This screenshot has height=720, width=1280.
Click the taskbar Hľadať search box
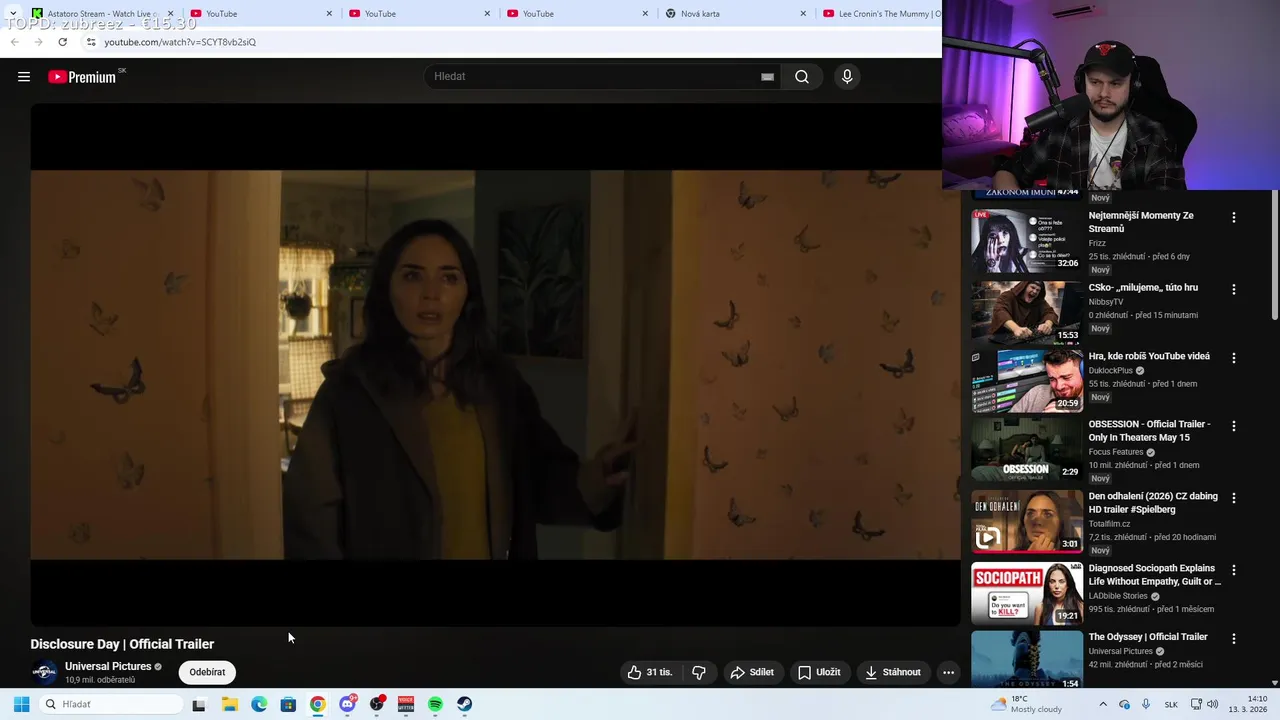(x=110, y=704)
